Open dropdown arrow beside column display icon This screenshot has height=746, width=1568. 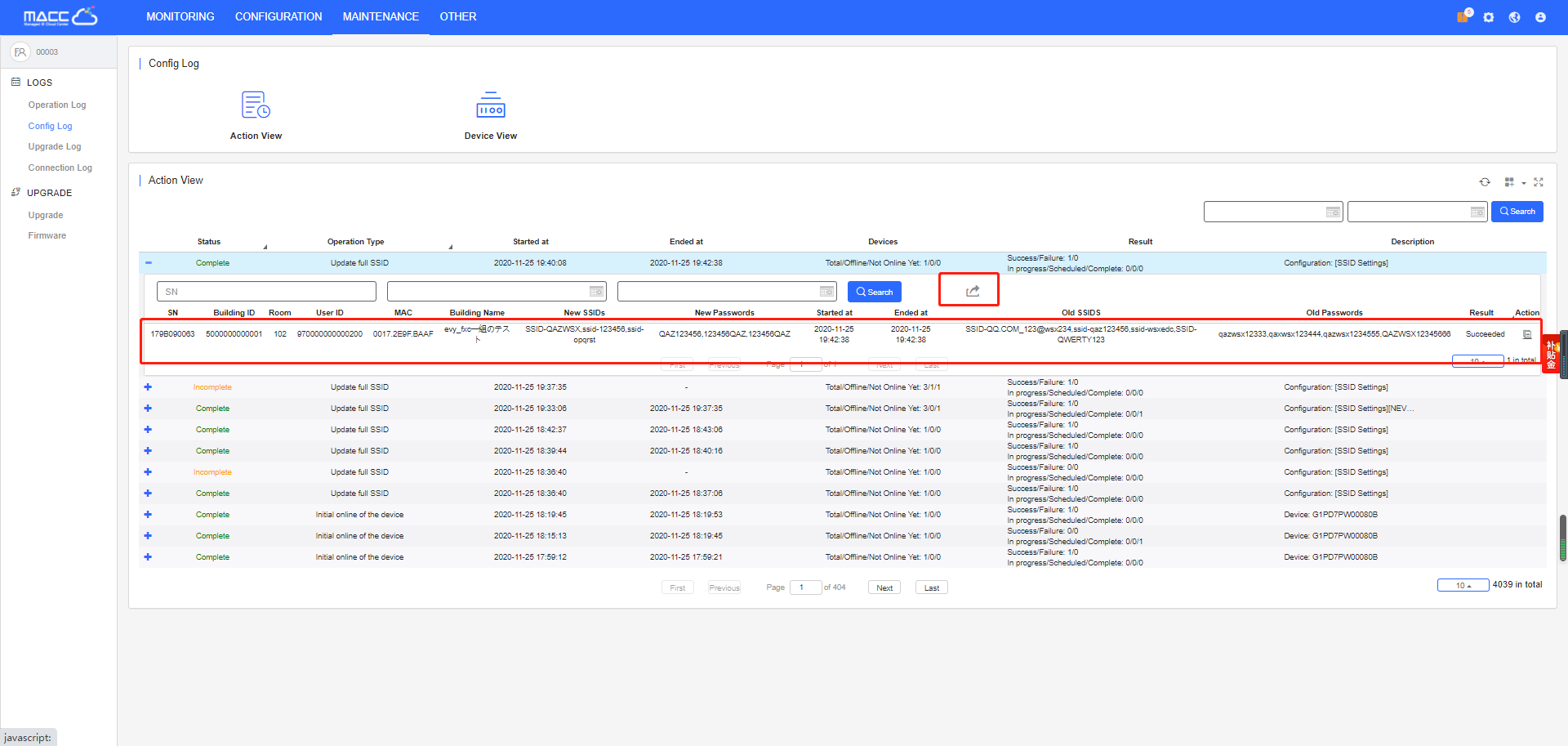tap(1523, 183)
